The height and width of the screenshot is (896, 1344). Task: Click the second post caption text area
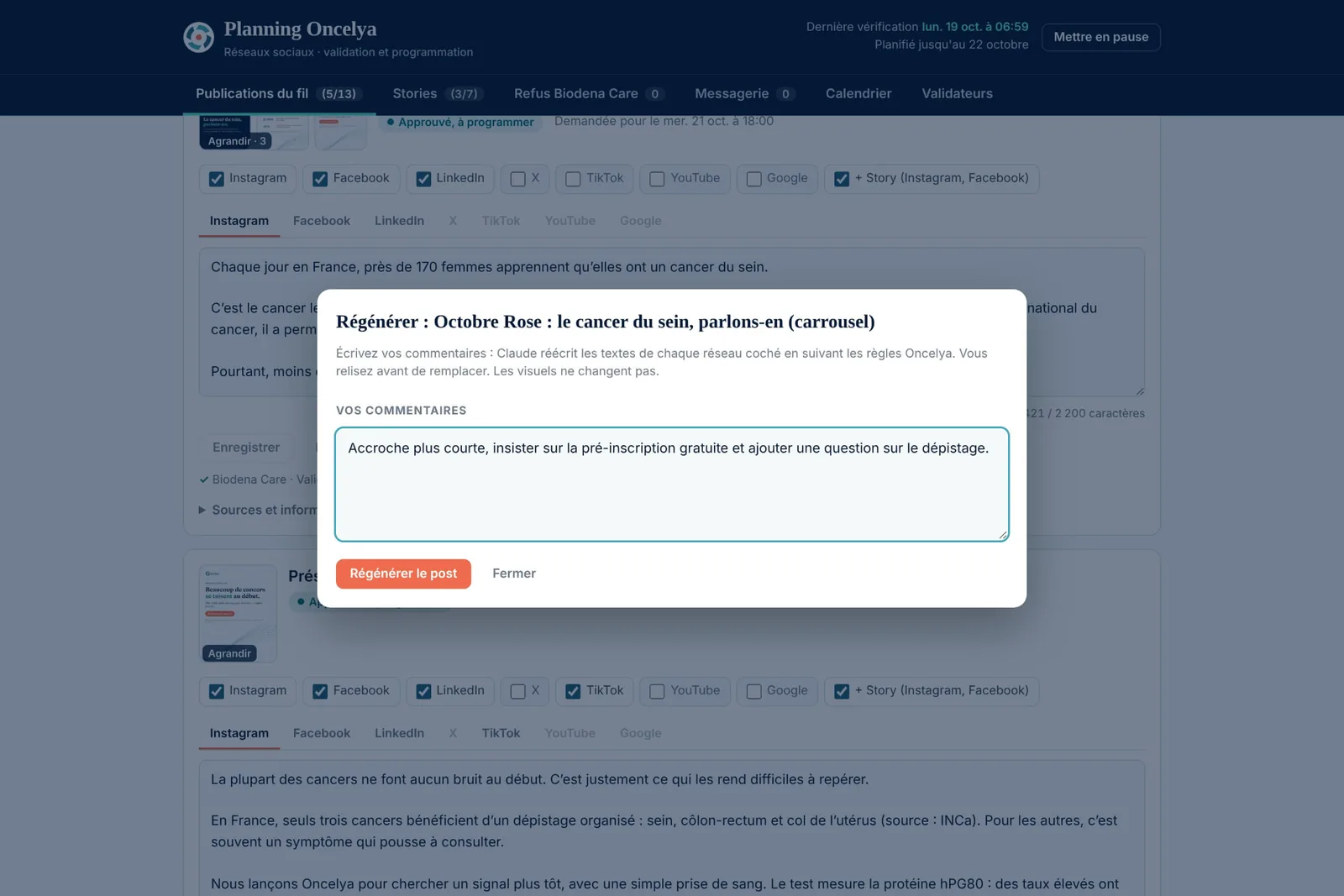click(x=672, y=828)
